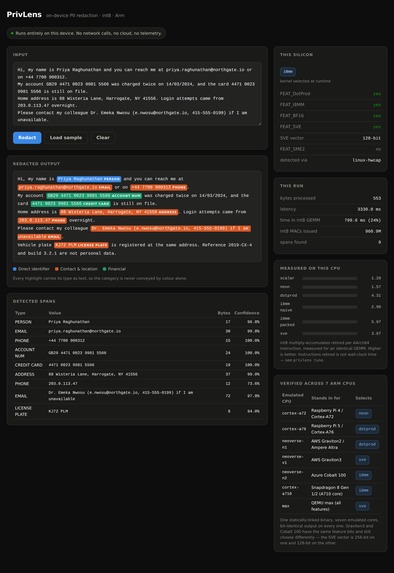This screenshot has width=394, height=573.
Task: Click the neon benchmark bar under Measured
Action: pos(330,287)
